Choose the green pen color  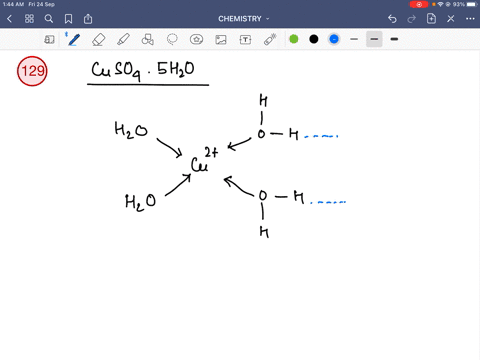click(294, 39)
